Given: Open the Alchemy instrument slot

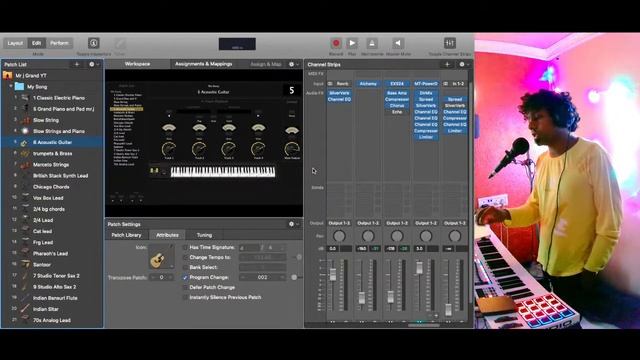Looking at the screenshot, I should pyautogui.click(x=368, y=84).
